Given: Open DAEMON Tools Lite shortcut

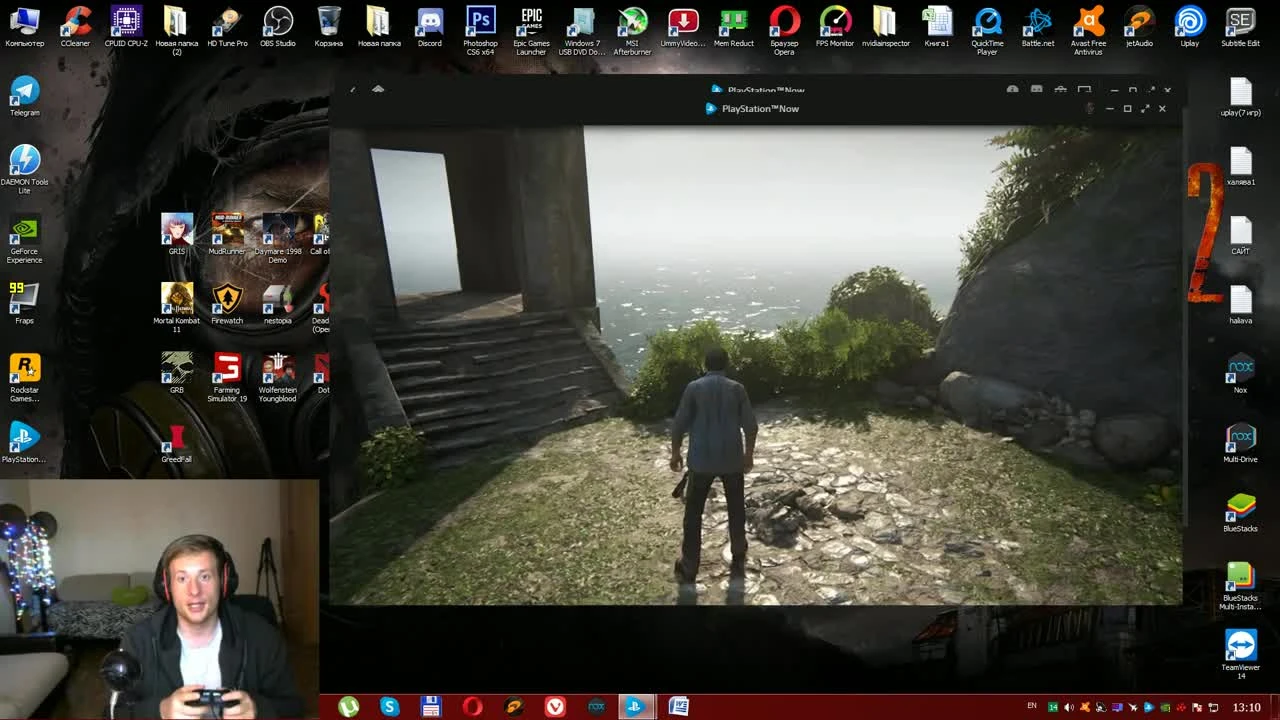Looking at the screenshot, I should click(x=25, y=168).
